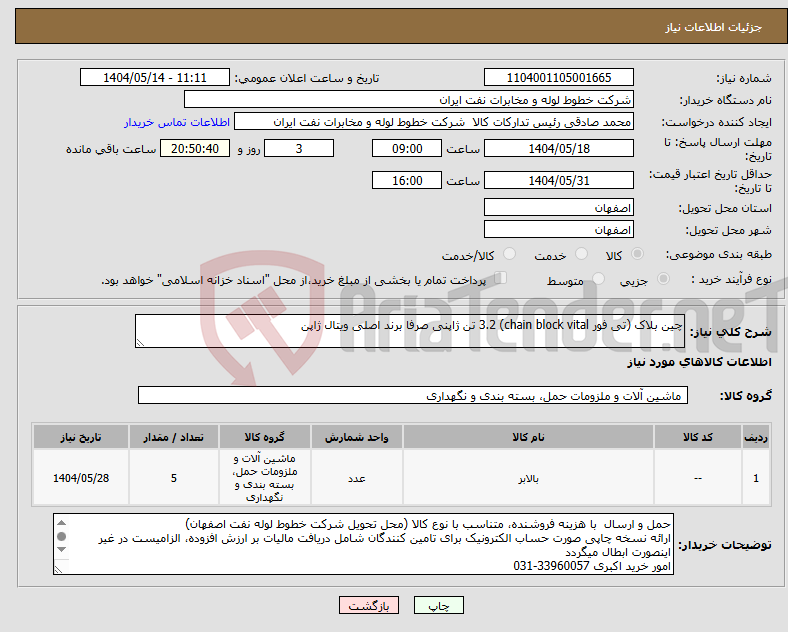
Task: Select the کالا/خدمت radio button
Action: pyautogui.click(x=509, y=254)
